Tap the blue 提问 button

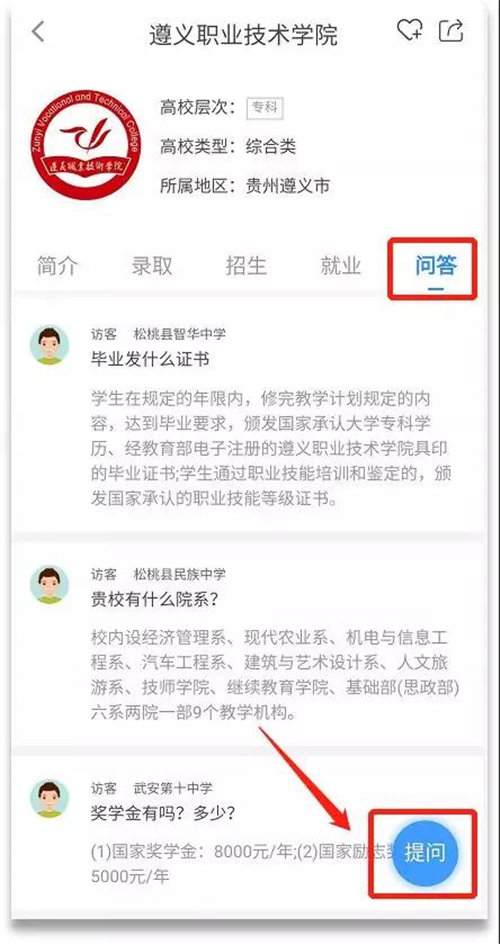click(425, 852)
